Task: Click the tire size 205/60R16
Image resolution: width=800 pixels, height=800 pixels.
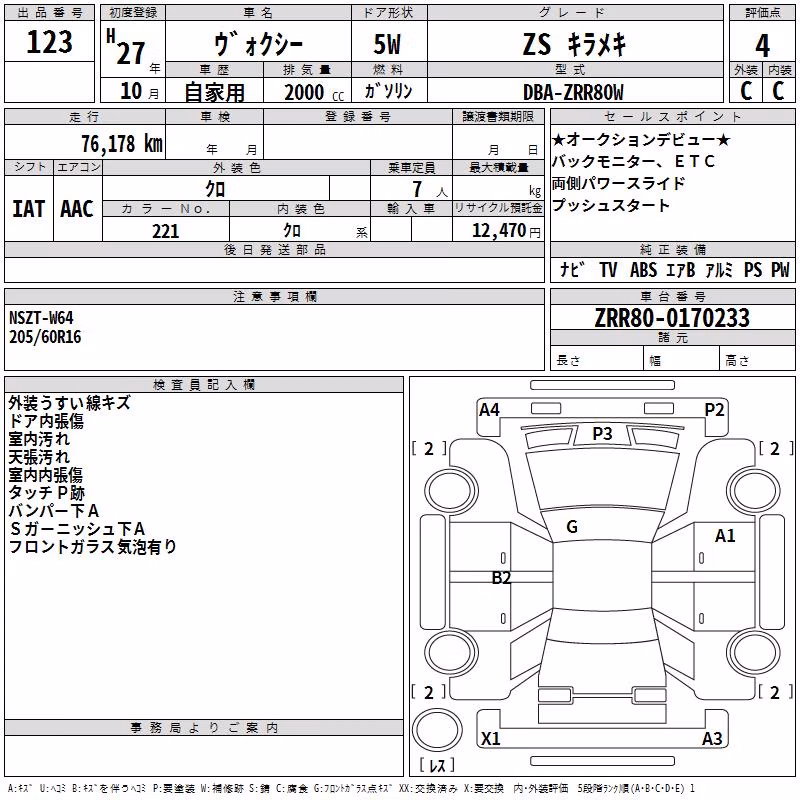Action: [x=45, y=337]
